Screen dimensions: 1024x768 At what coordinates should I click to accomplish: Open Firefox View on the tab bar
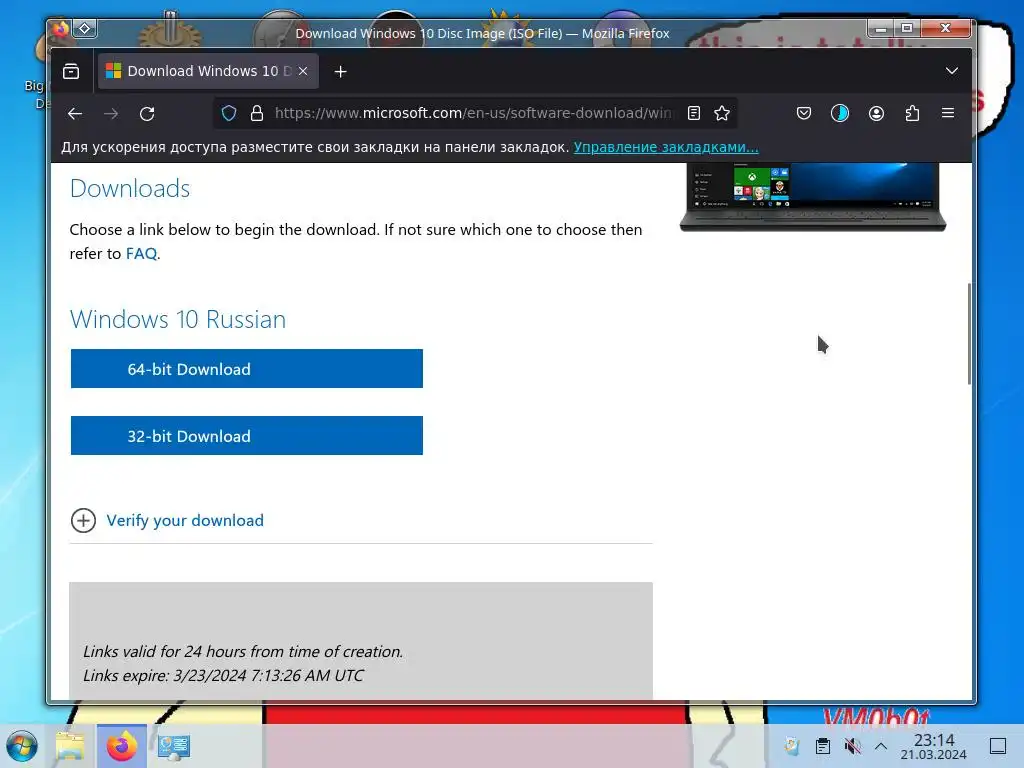click(x=71, y=71)
